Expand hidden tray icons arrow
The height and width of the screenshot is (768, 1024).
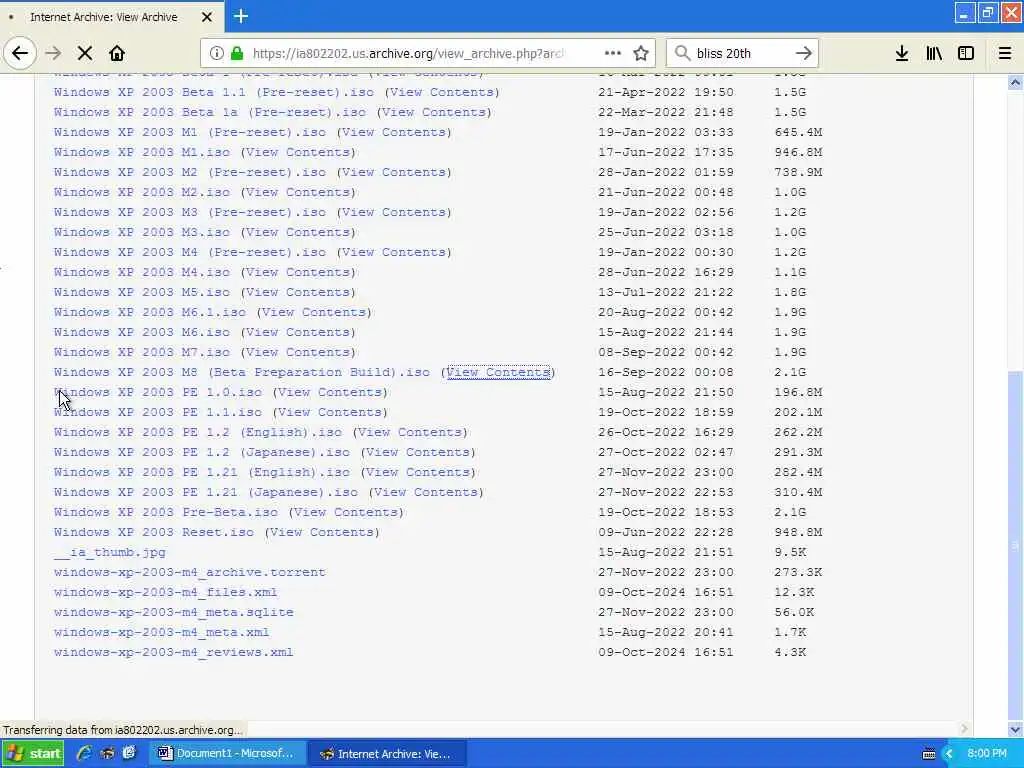949,754
